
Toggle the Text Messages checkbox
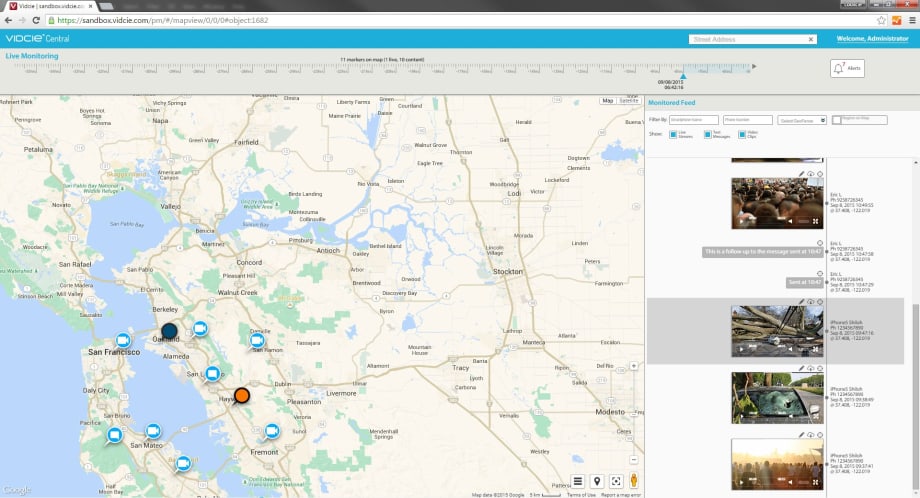click(708, 134)
